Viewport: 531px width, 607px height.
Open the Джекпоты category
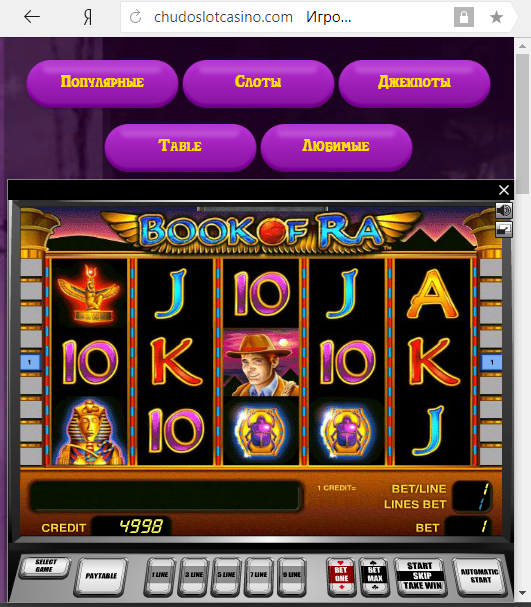click(x=414, y=83)
